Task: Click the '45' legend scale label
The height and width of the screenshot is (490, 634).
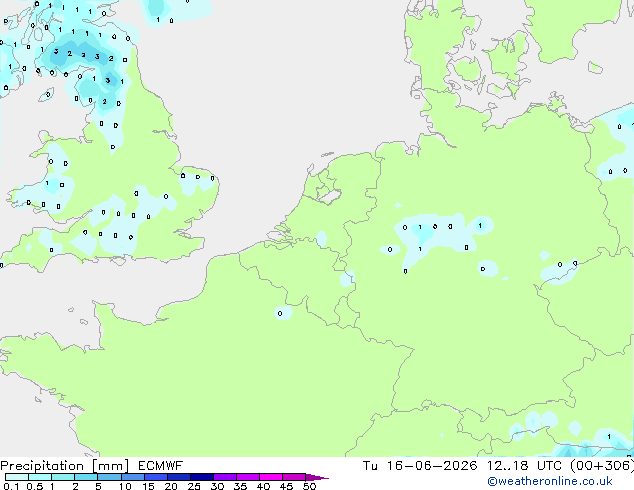Action: (286, 486)
